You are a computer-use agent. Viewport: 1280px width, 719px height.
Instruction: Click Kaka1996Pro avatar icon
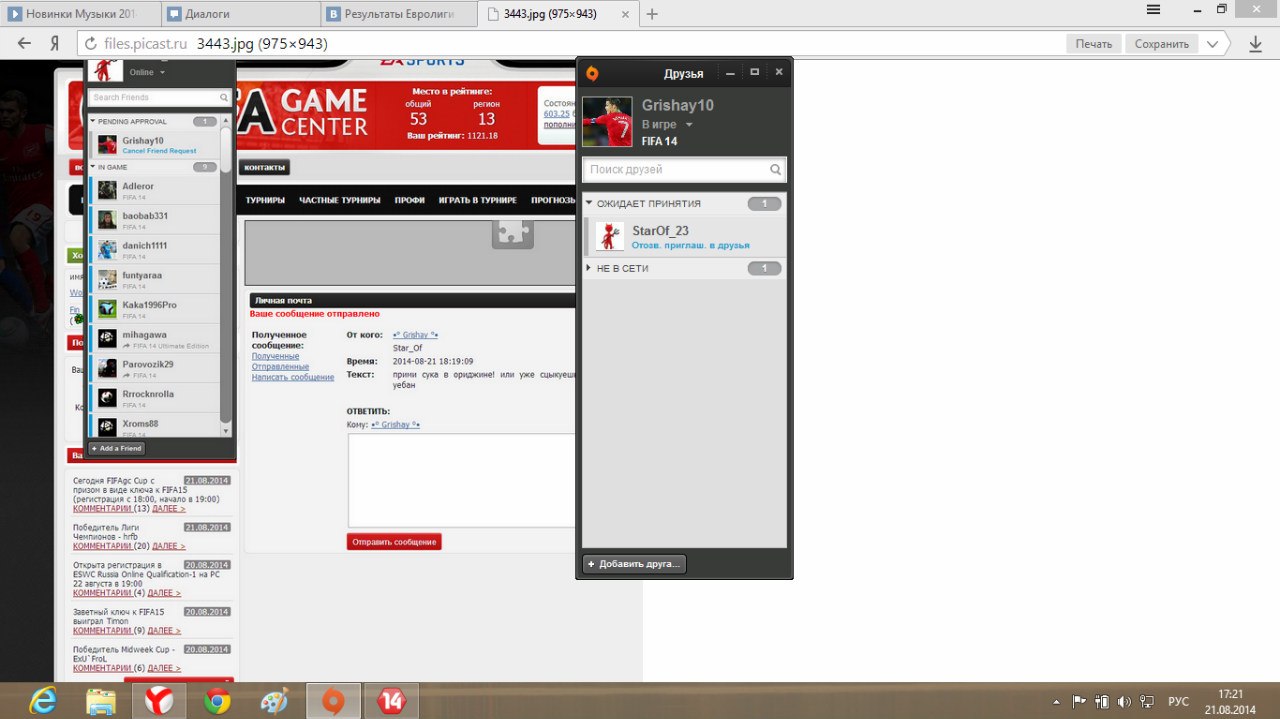click(x=107, y=309)
